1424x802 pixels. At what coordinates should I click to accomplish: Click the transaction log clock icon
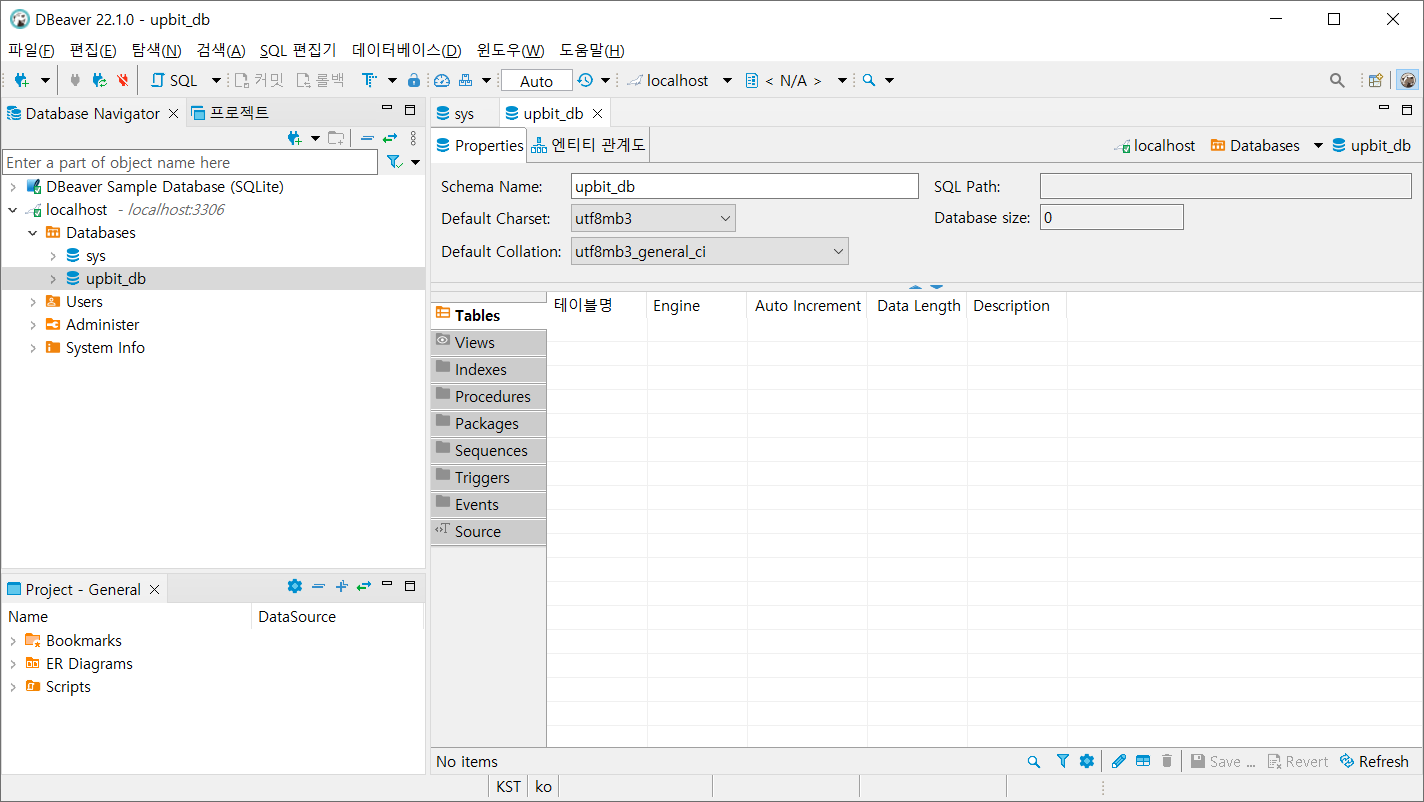pos(585,80)
